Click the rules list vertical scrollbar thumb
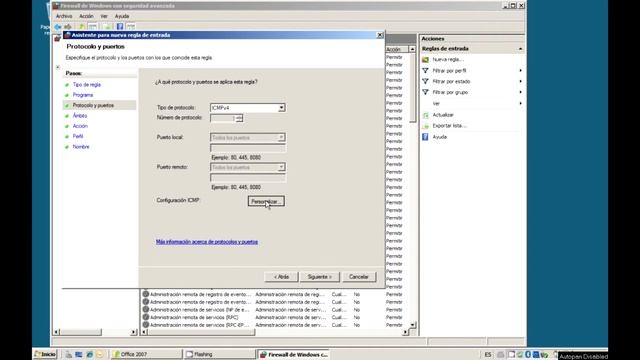The image size is (640, 360). tap(412, 87)
